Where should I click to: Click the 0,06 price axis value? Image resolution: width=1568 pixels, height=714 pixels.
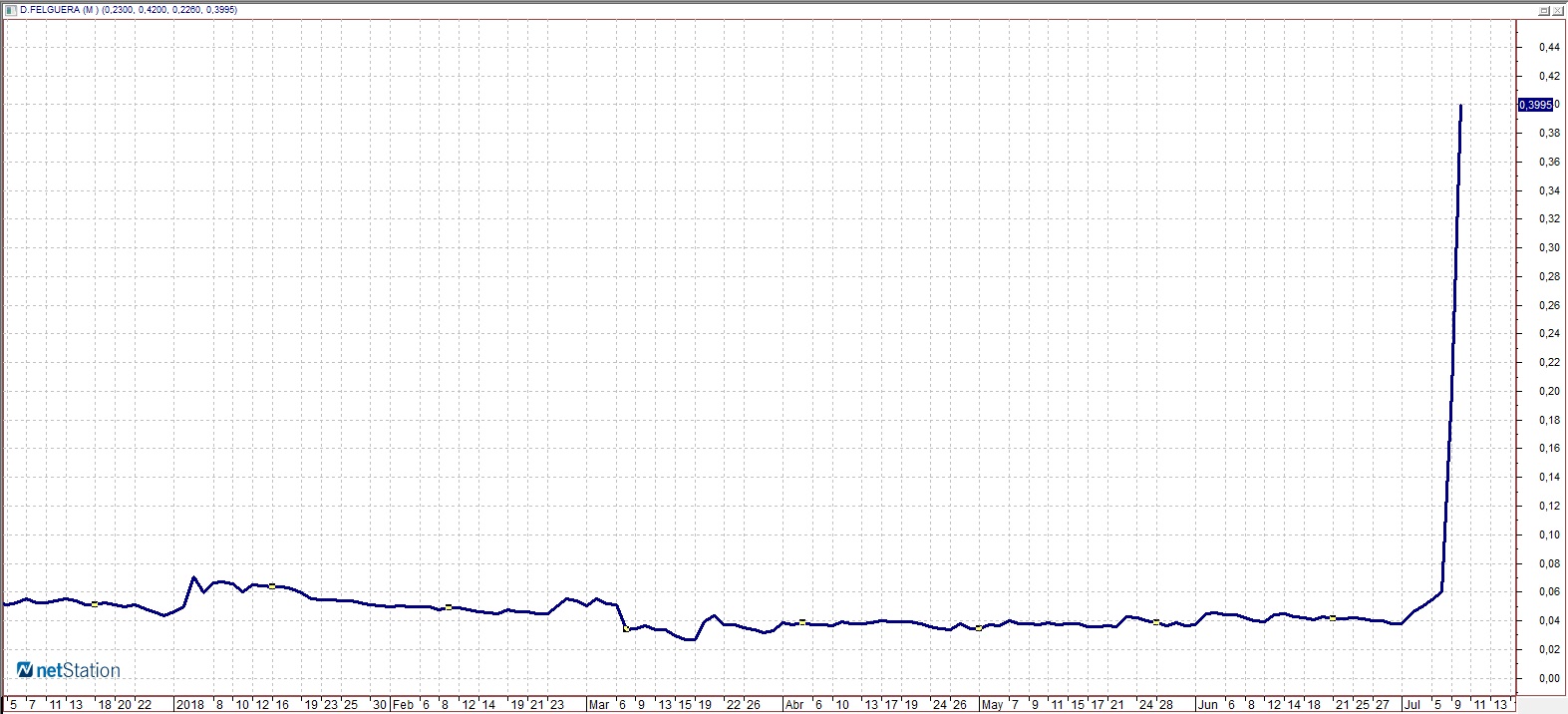click(x=1549, y=591)
